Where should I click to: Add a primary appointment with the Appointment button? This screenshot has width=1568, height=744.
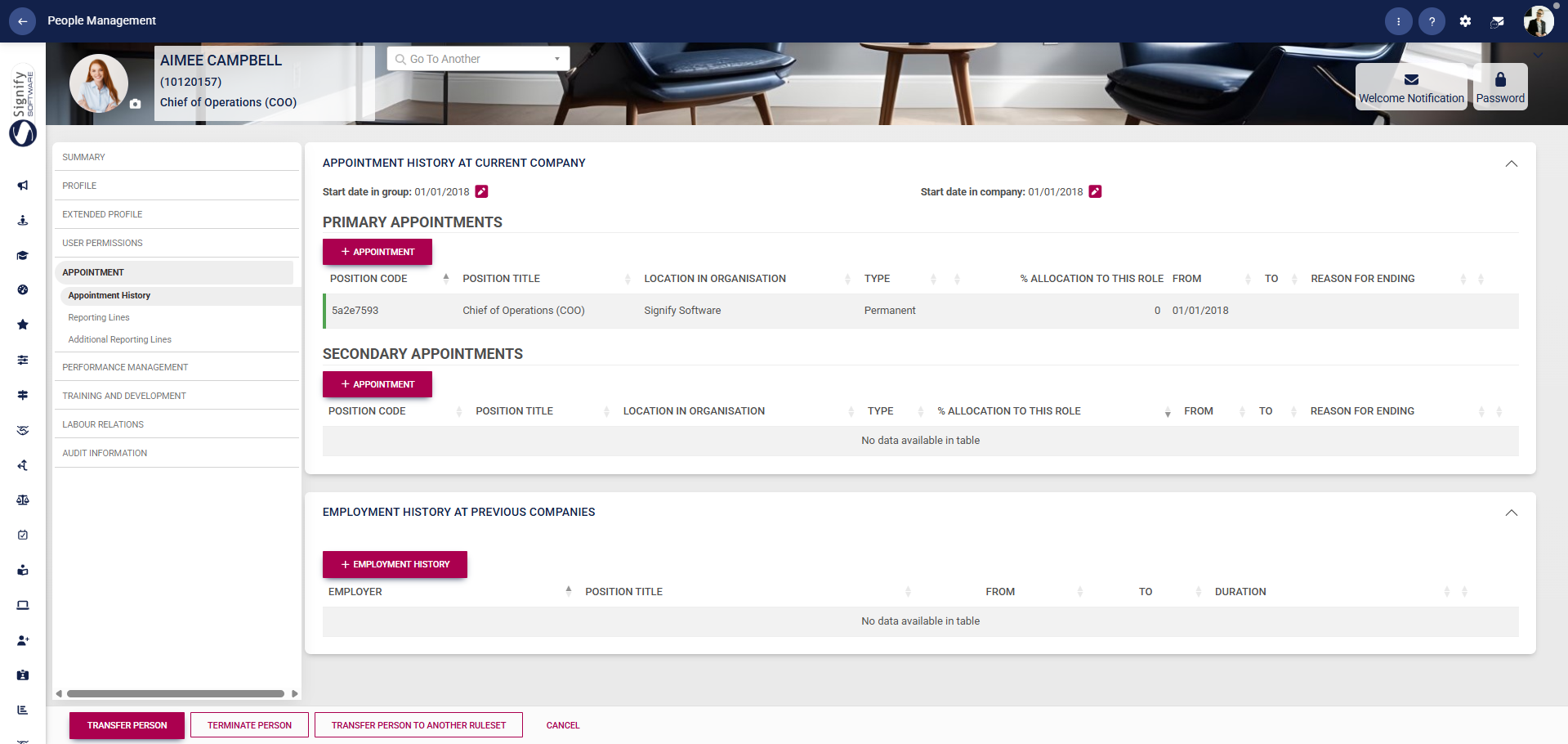[377, 251]
